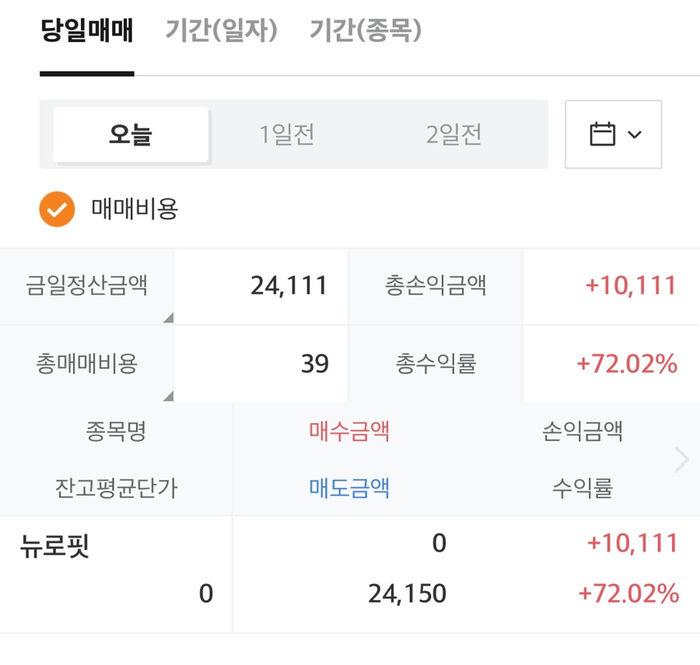Open the calendar date picker icon
Screen dimensions: 700x665
pyautogui.click(x=602, y=134)
